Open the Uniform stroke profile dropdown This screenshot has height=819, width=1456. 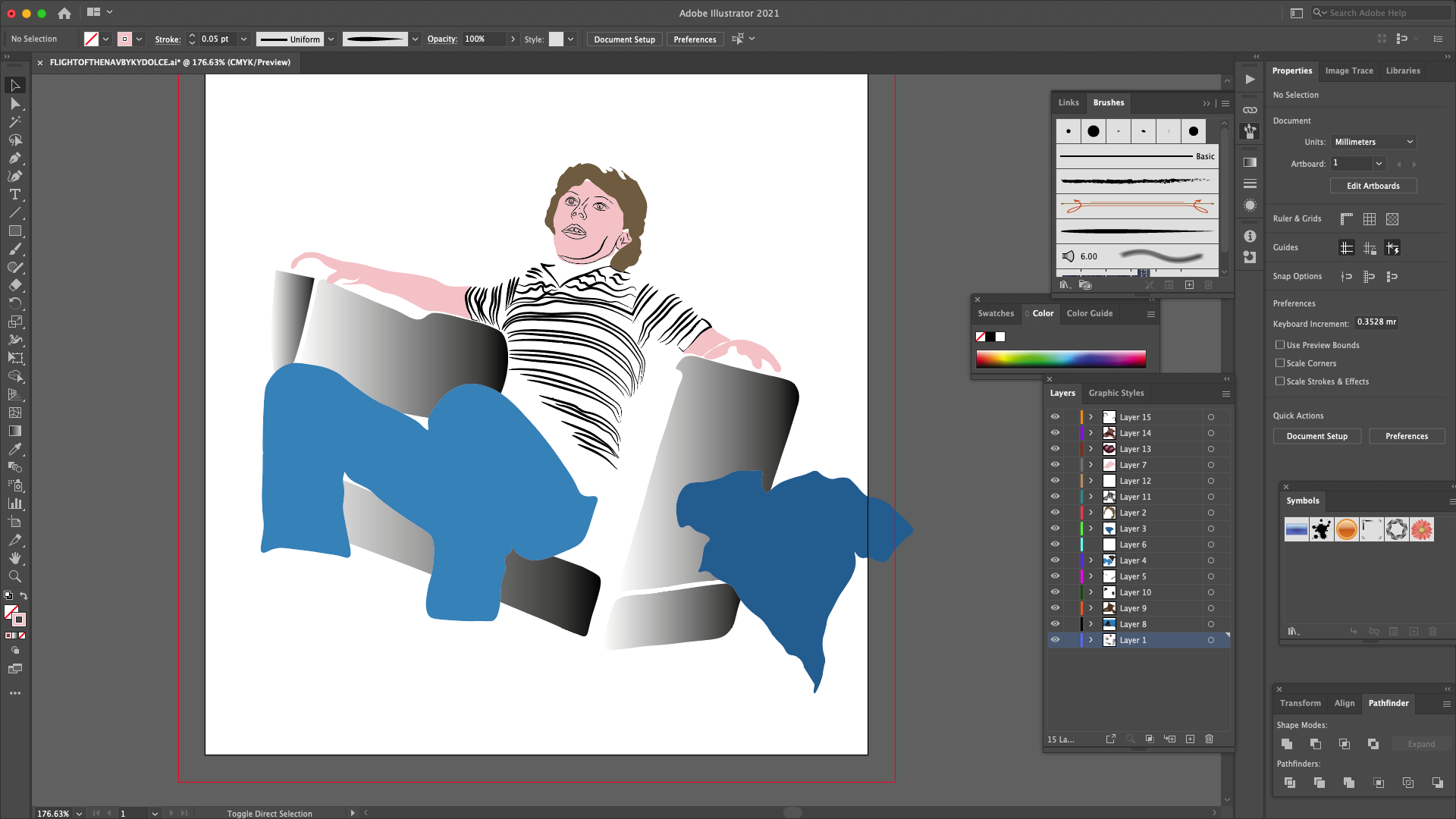pyautogui.click(x=331, y=39)
